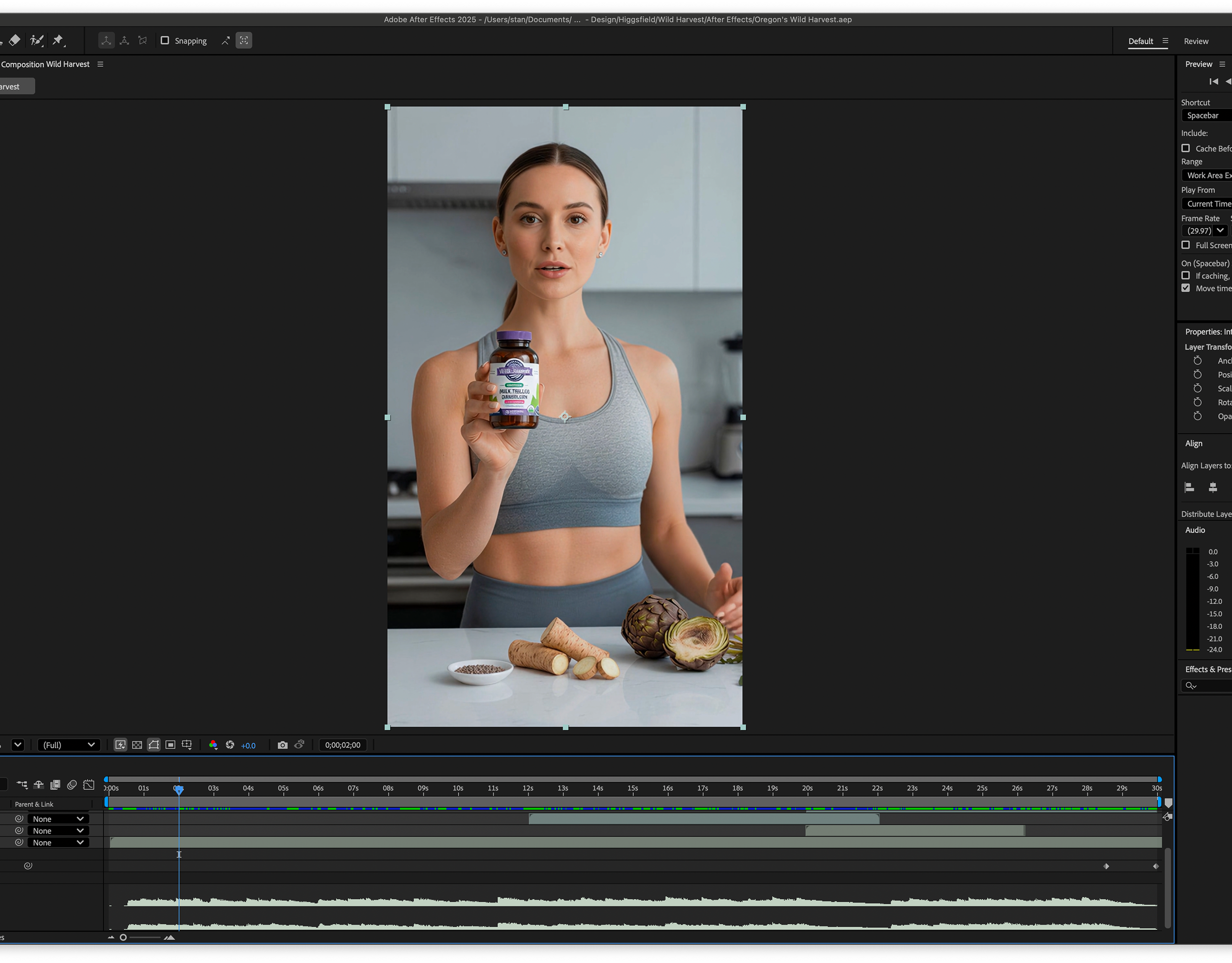Check the Full Screen preview checkbox
This screenshot has height=963, width=1232.
click(1186, 245)
